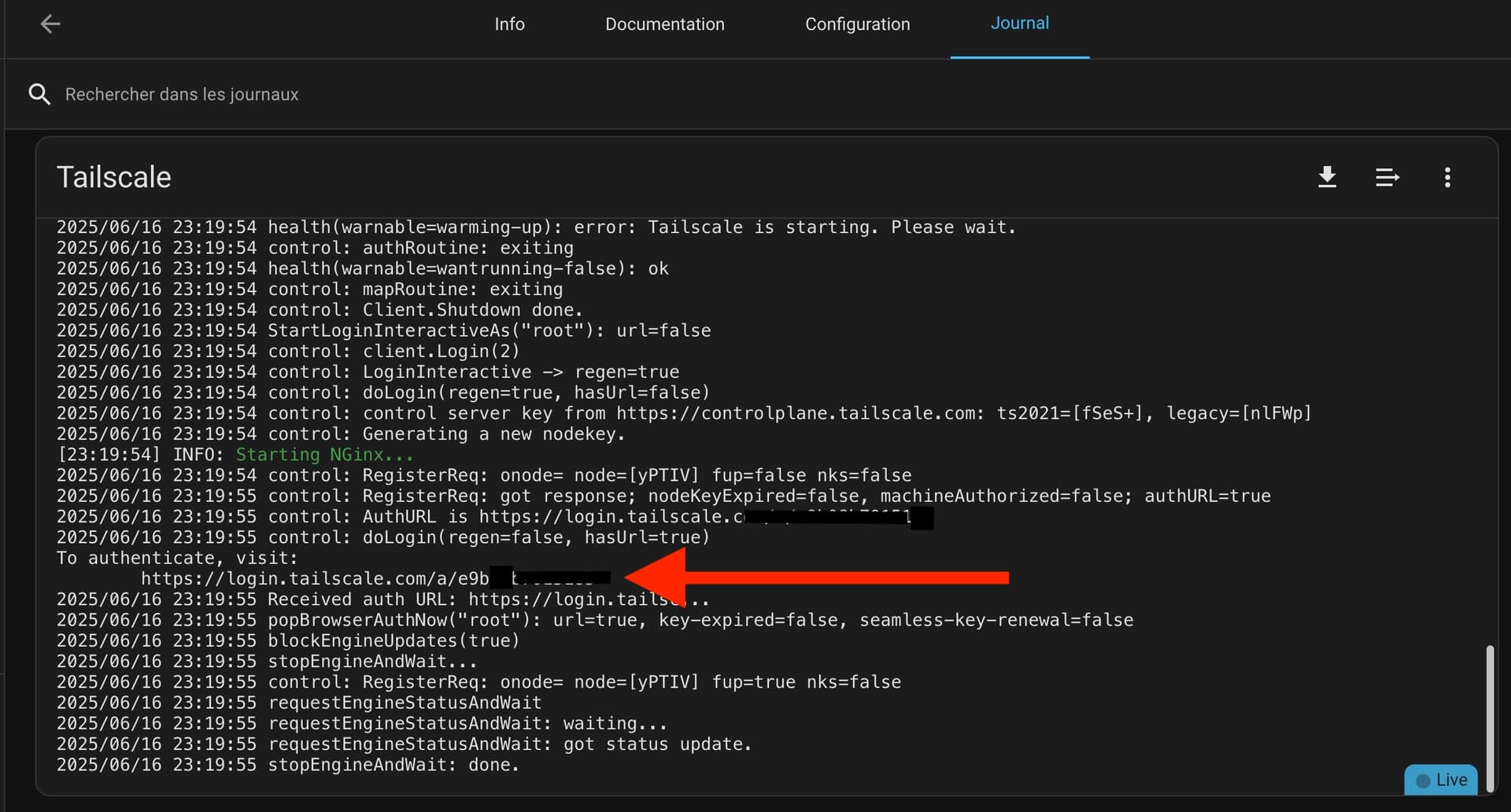
Task: Click the 'fup=true nks=false' RegisterReq line
Action: pos(478,682)
